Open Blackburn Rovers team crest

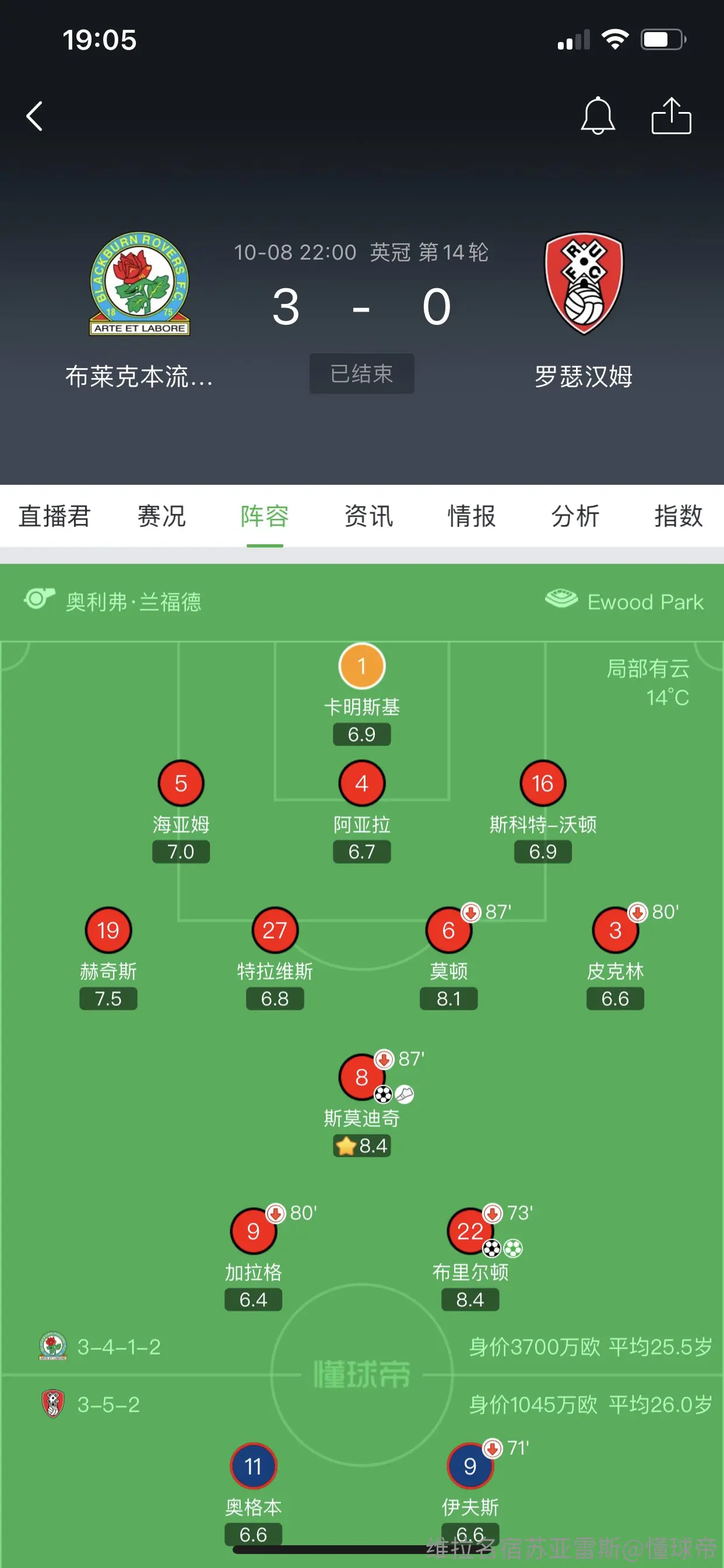pos(140,283)
